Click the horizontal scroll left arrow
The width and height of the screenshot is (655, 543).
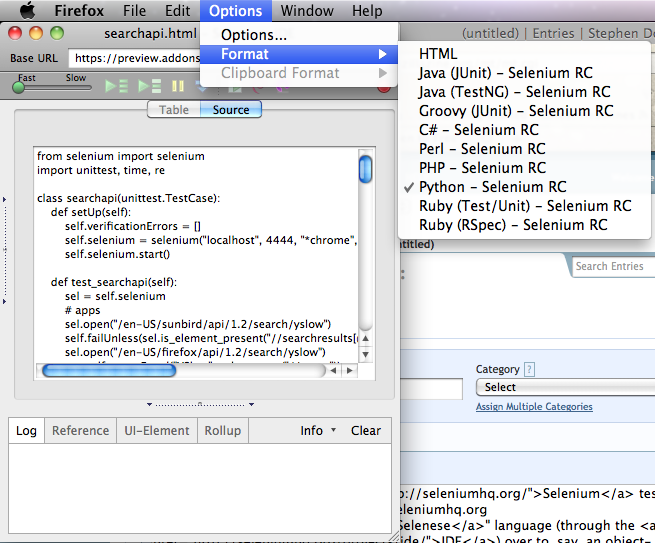point(333,370)
